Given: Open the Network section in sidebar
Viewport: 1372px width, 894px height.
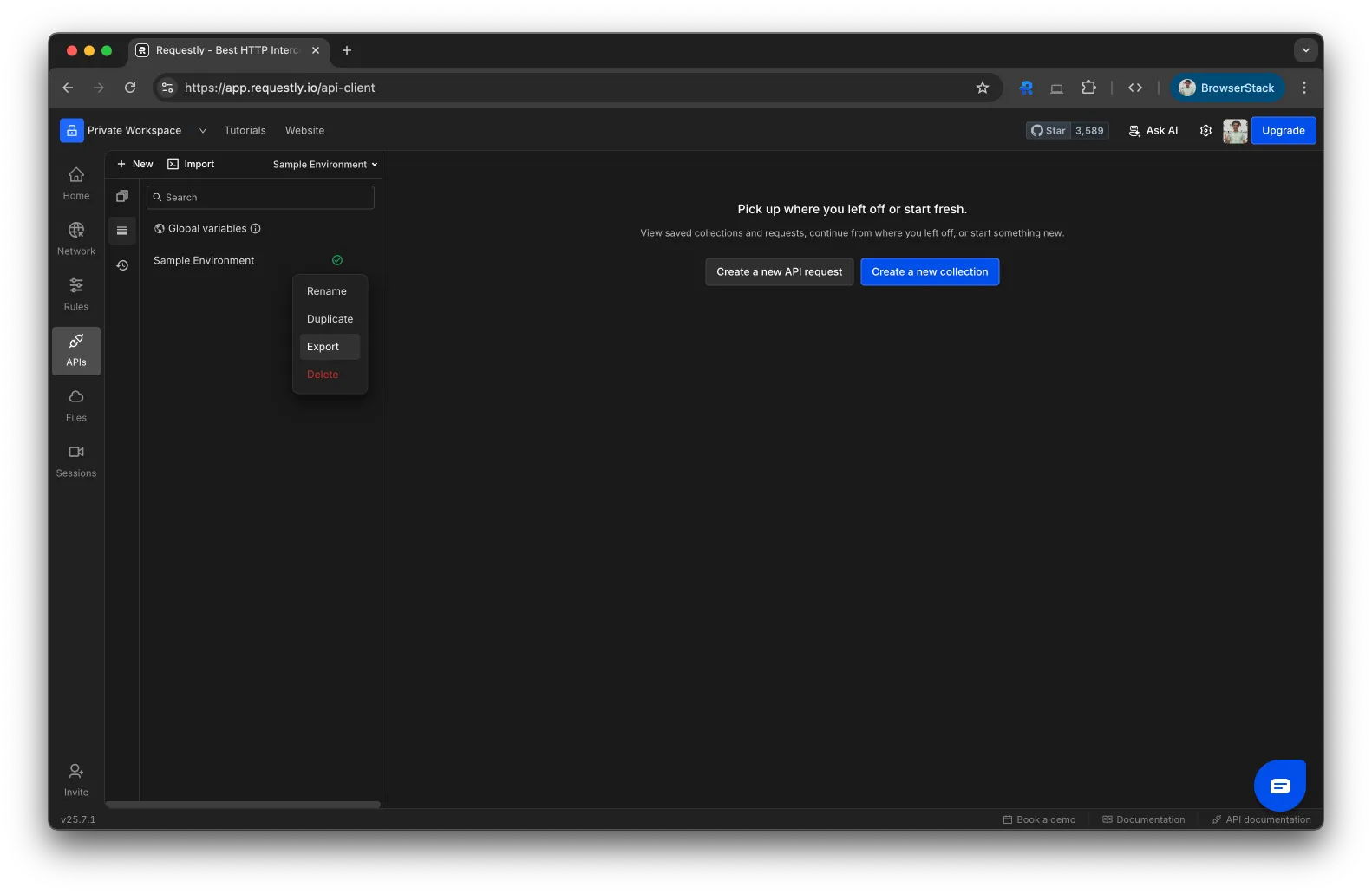Looking at the screenshot, I should pos(76,239).
